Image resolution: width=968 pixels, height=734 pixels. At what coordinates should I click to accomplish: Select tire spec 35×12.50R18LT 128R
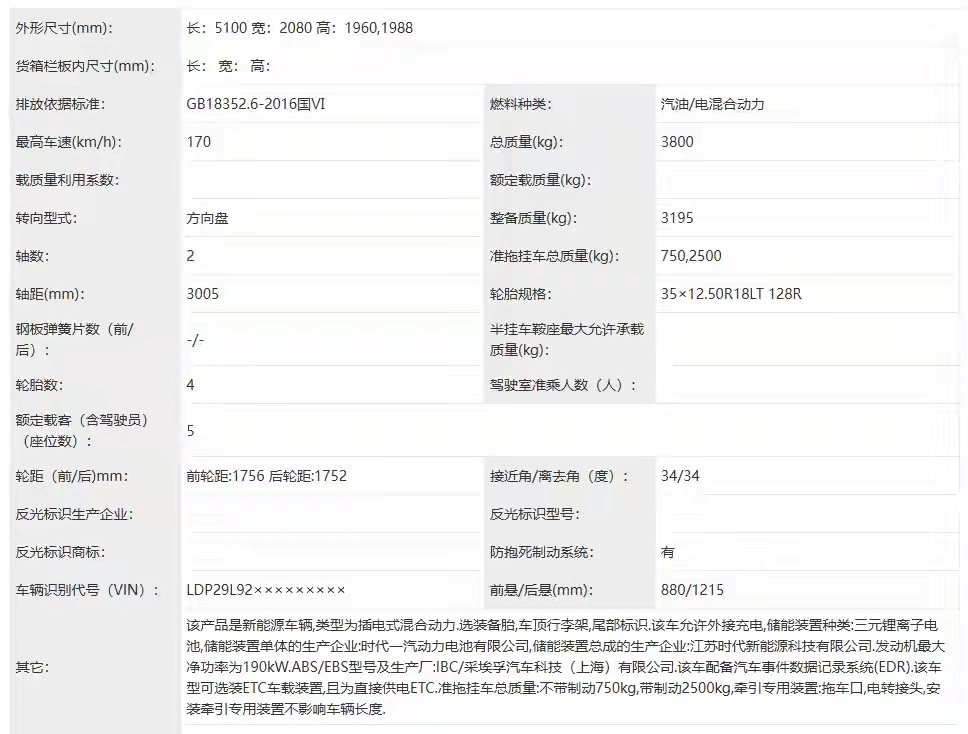(731, 294)
